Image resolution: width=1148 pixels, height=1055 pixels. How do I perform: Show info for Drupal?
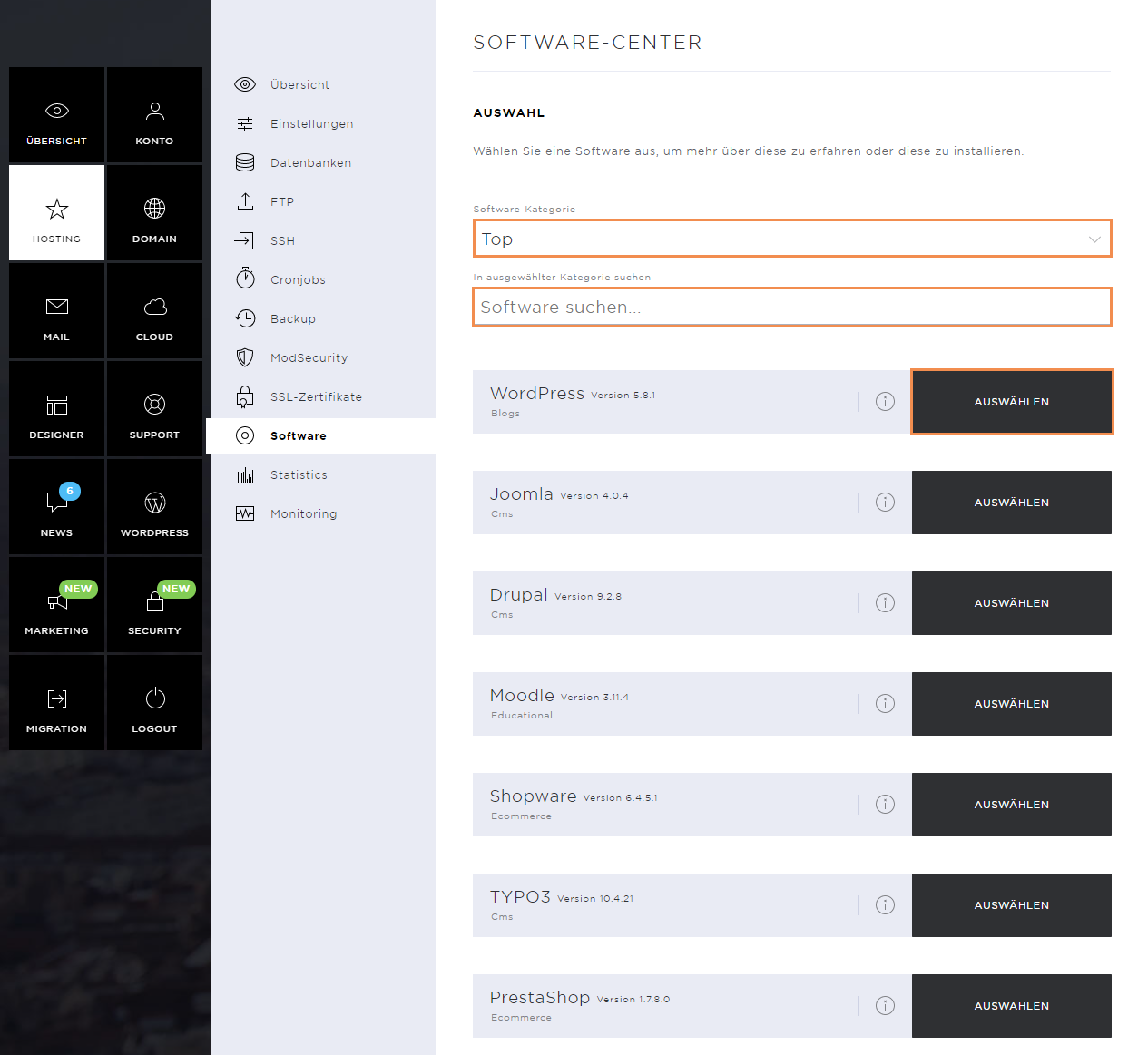tap(885, 603)
